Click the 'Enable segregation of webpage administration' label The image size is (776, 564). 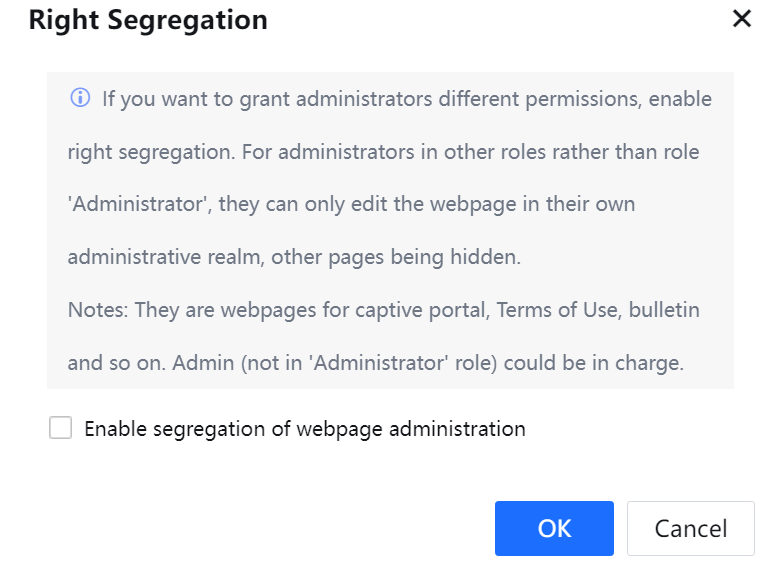305,429
